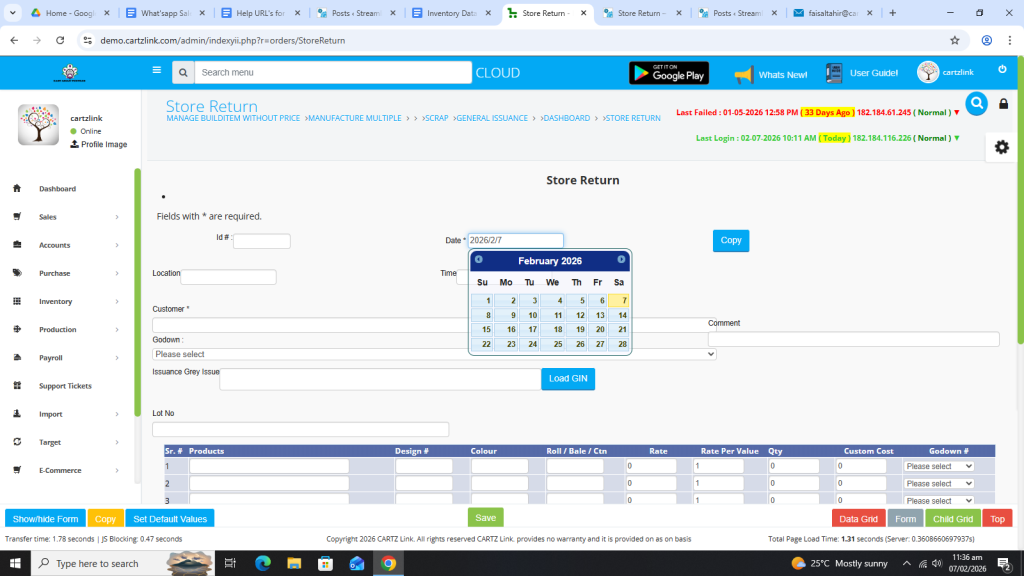
Task: Click the lock icon at top right
Action: pos(1004,104)
